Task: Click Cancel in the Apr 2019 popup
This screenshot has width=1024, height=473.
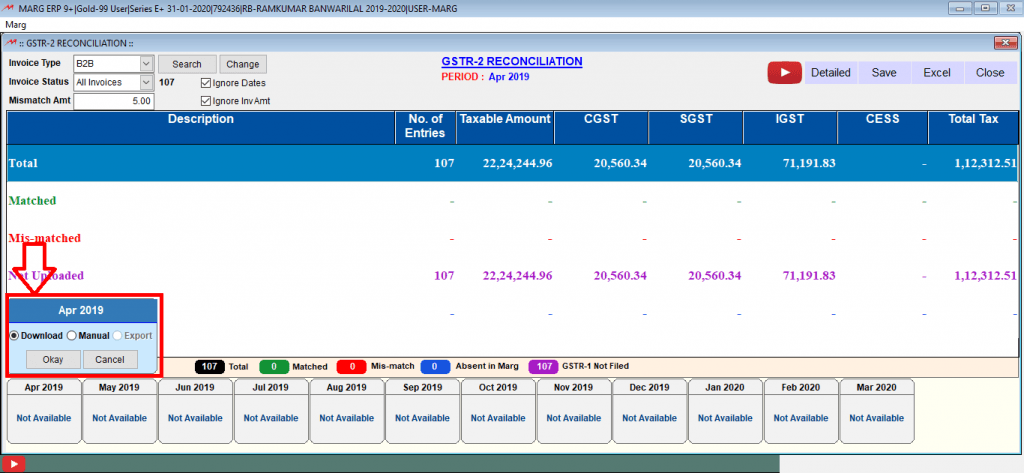Action: pos(110,360)
